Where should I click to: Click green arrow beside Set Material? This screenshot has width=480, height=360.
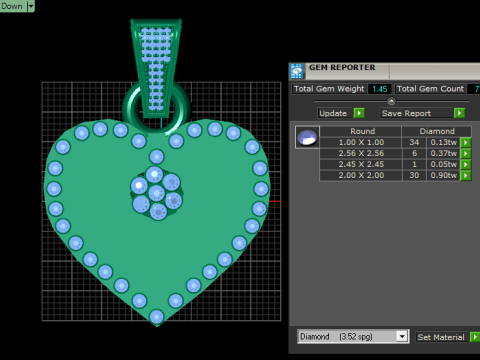coord(475,337)
